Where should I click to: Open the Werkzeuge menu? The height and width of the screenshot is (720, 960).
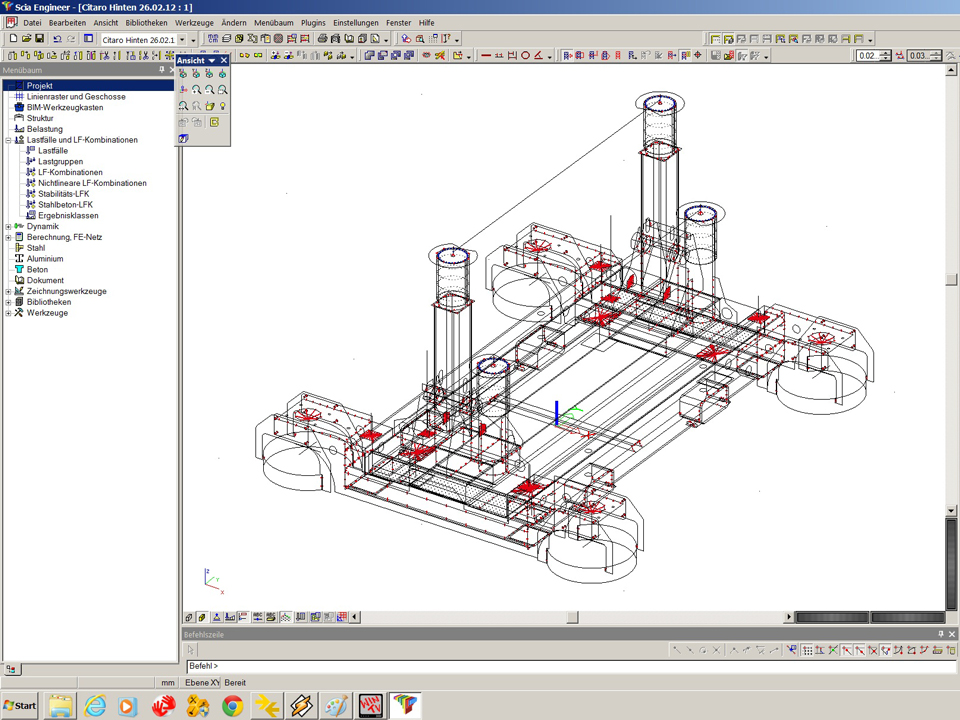point(194,22)
